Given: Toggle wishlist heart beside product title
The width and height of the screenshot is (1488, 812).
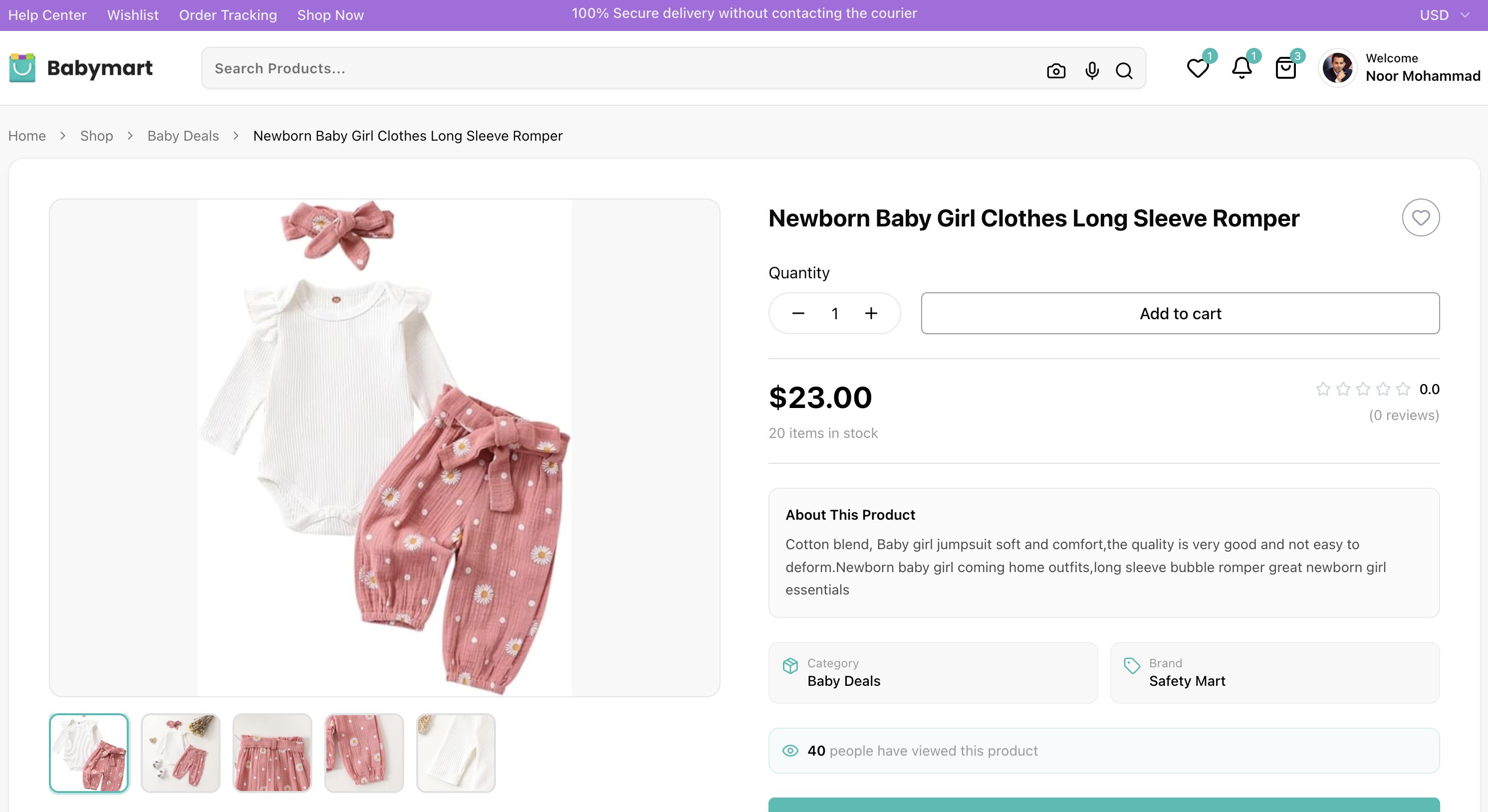Looking at the screenshot, I should [1421, 218].
